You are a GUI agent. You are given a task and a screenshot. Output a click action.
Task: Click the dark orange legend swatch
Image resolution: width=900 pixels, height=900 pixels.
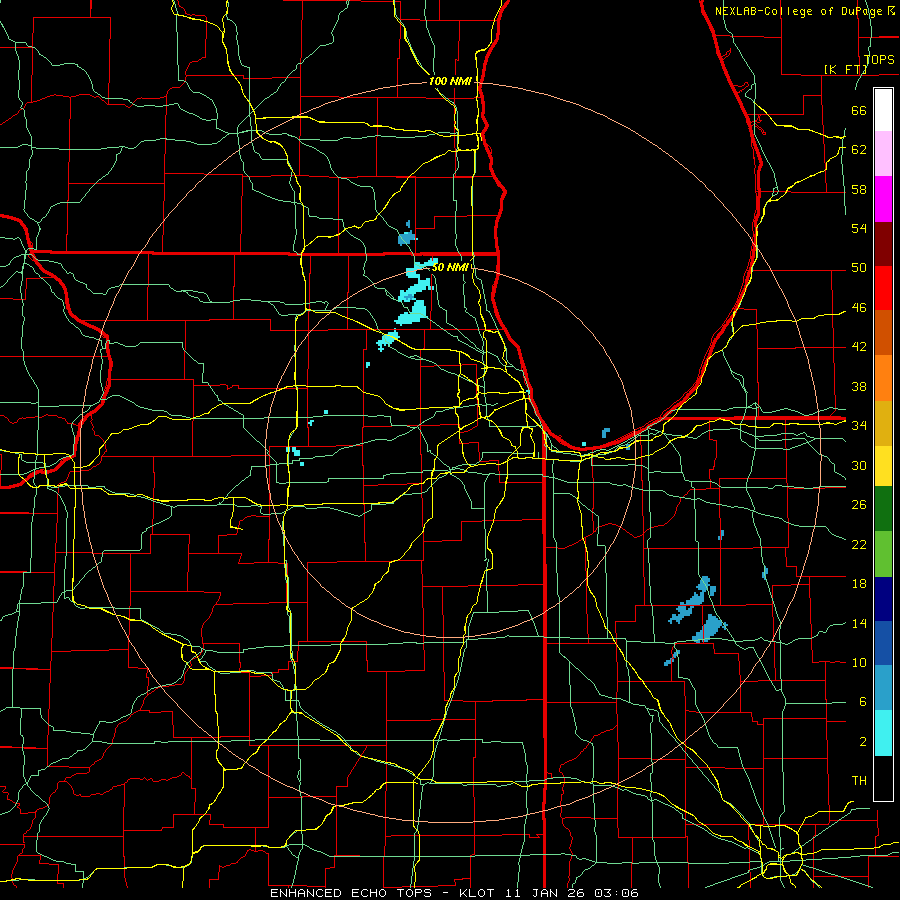(883, 332)
